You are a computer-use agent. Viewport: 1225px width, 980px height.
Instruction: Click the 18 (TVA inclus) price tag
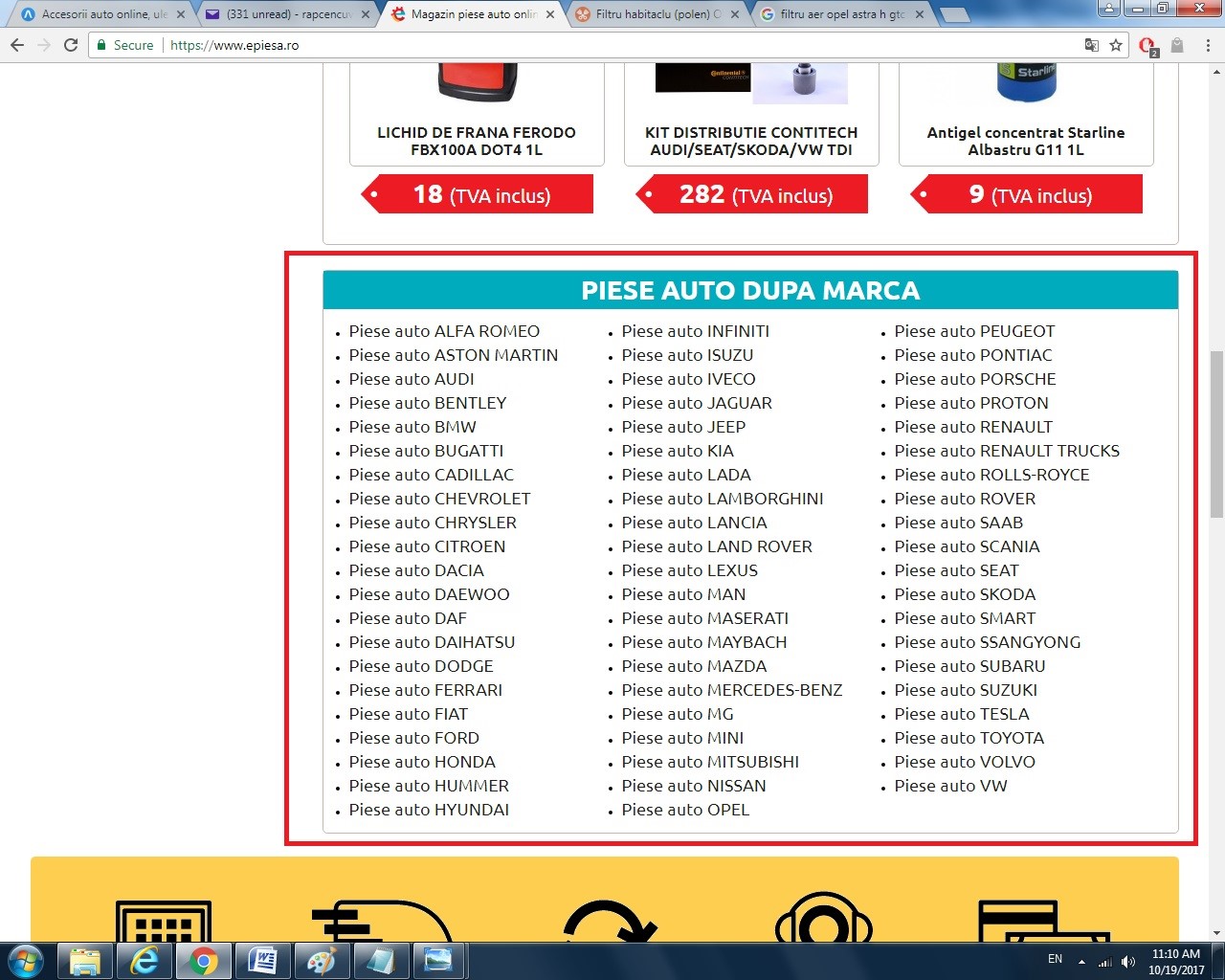click(478, 194)
